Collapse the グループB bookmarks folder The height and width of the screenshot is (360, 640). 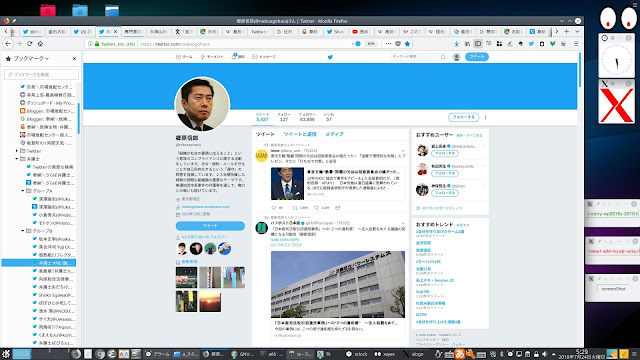coord(23,231)
